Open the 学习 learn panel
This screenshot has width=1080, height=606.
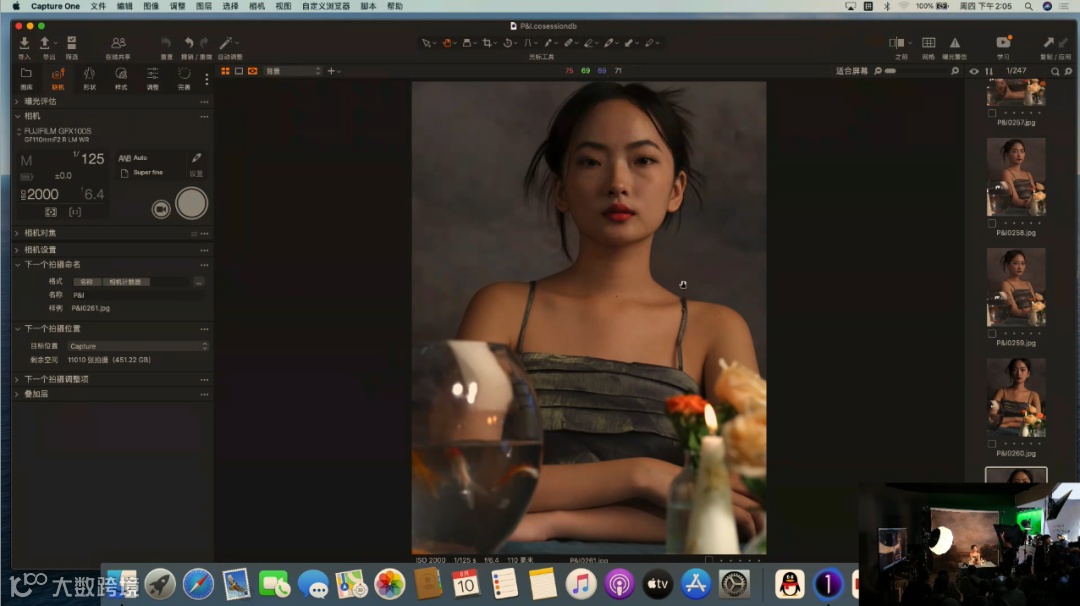pos(1004,43)
